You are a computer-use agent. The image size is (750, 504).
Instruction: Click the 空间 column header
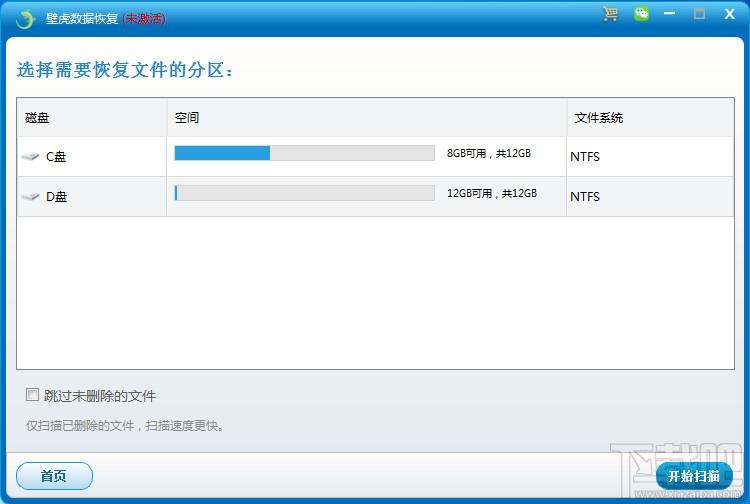click(366, 118)
